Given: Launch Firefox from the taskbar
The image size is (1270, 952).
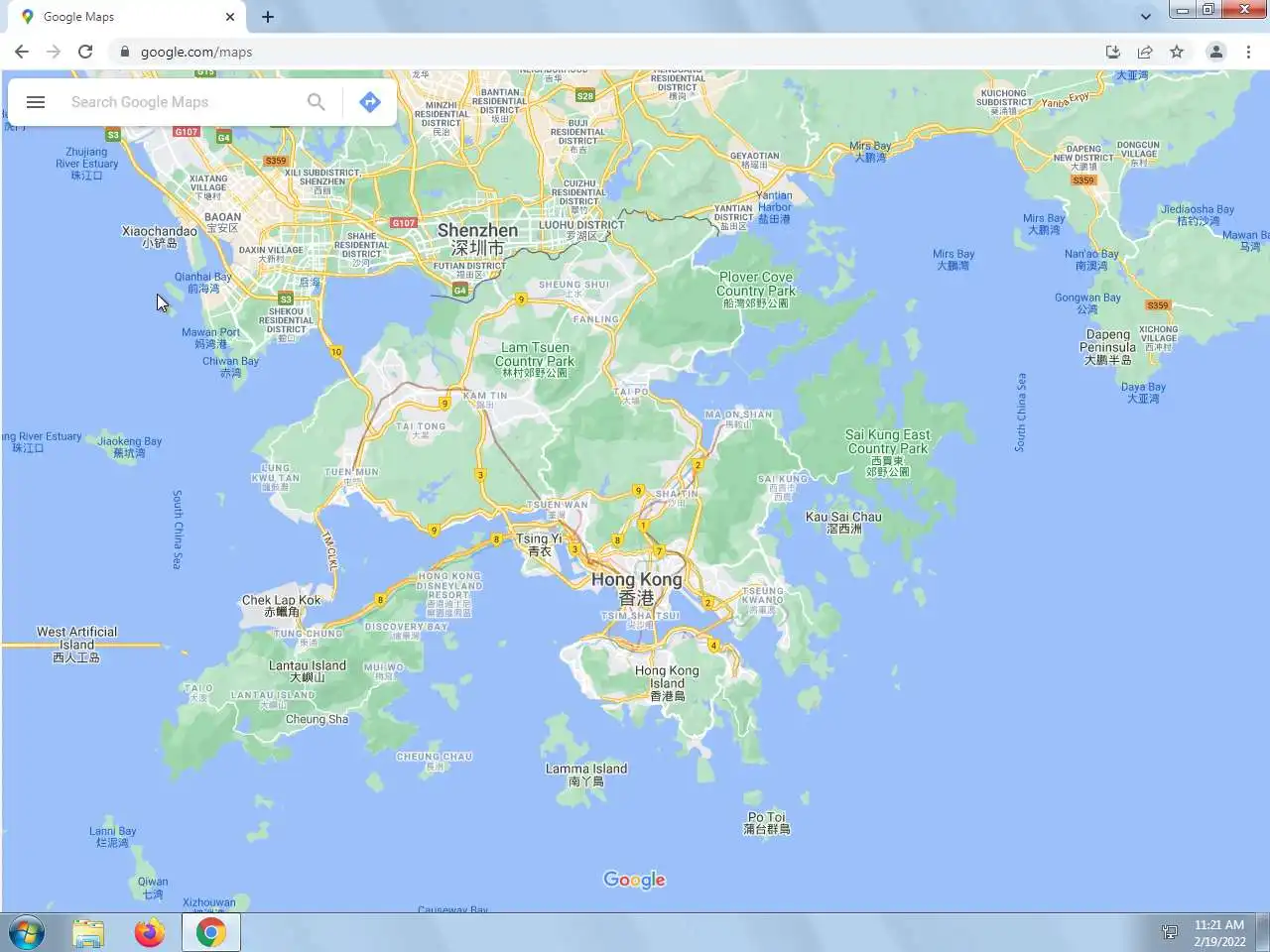Looking at the screenshot, I should (150, 933).
